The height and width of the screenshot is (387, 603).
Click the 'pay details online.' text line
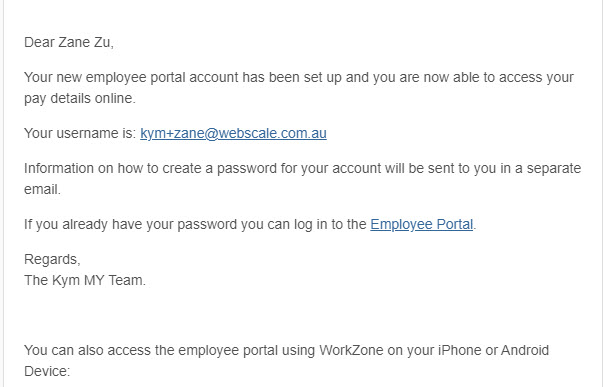pyautogui.click(x=80, y=98)
